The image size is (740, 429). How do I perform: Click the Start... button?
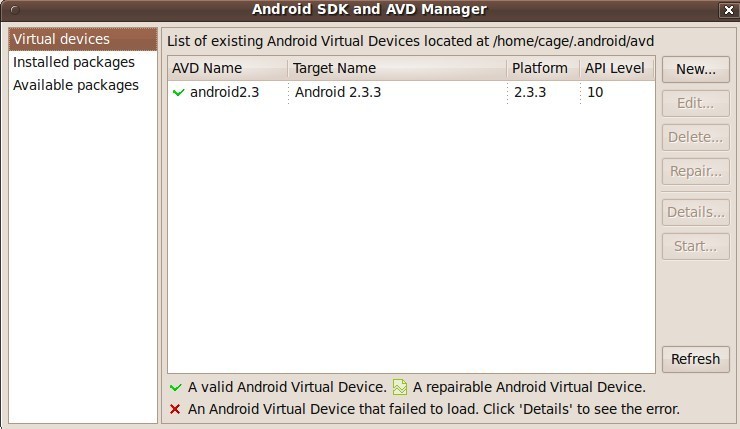(x=696, y=246)
